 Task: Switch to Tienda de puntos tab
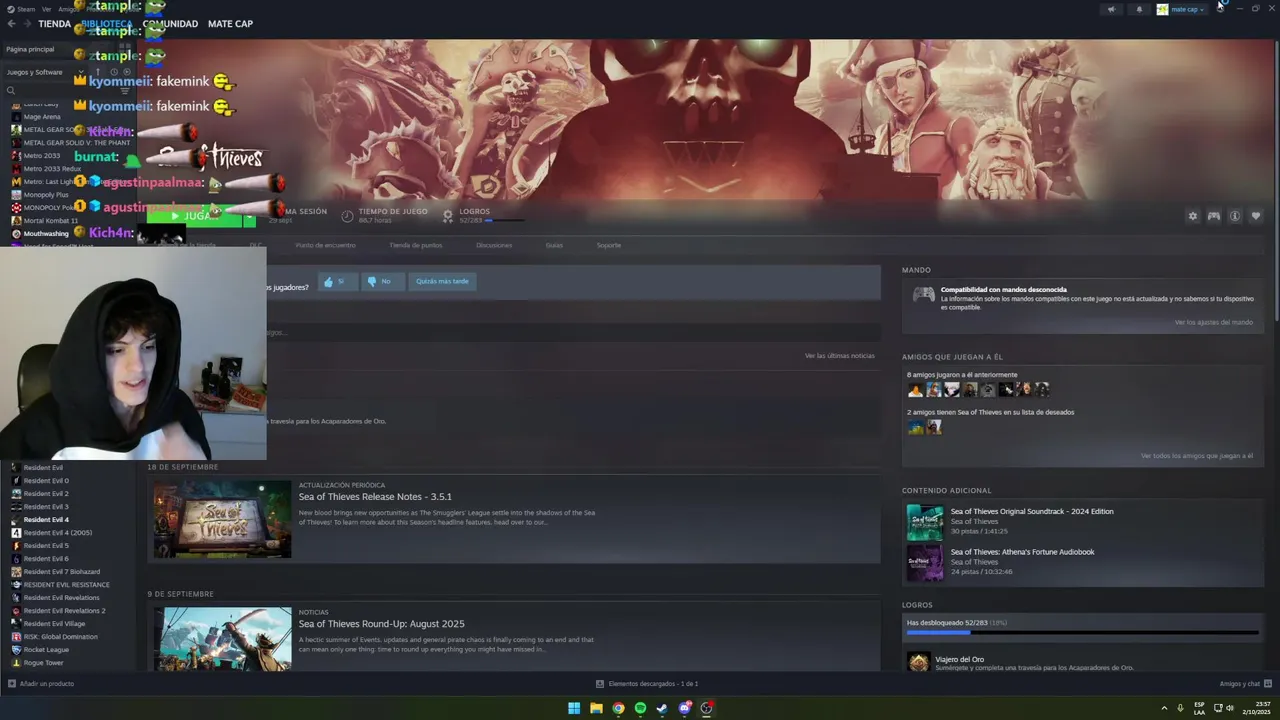coord(415,245)
